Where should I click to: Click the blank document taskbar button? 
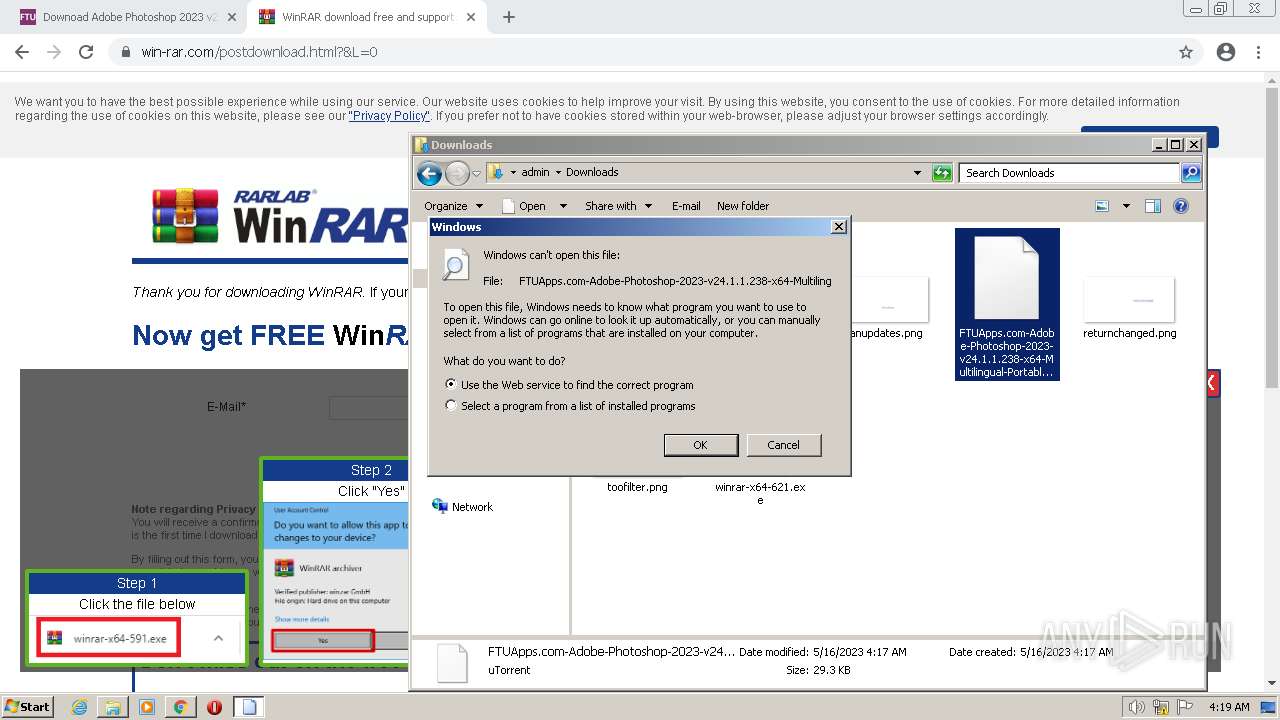click(x=249, y=707)
